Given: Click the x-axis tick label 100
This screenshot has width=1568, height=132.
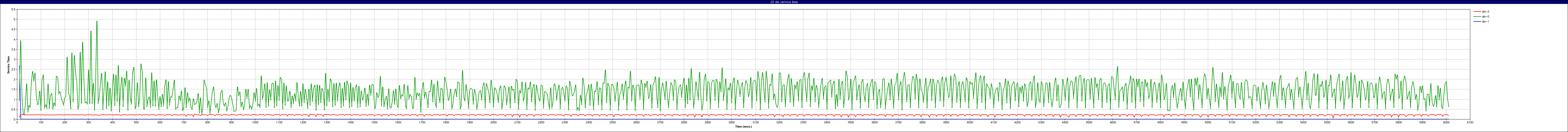Looking at the screenshot, I should click(x=41, y=122).
